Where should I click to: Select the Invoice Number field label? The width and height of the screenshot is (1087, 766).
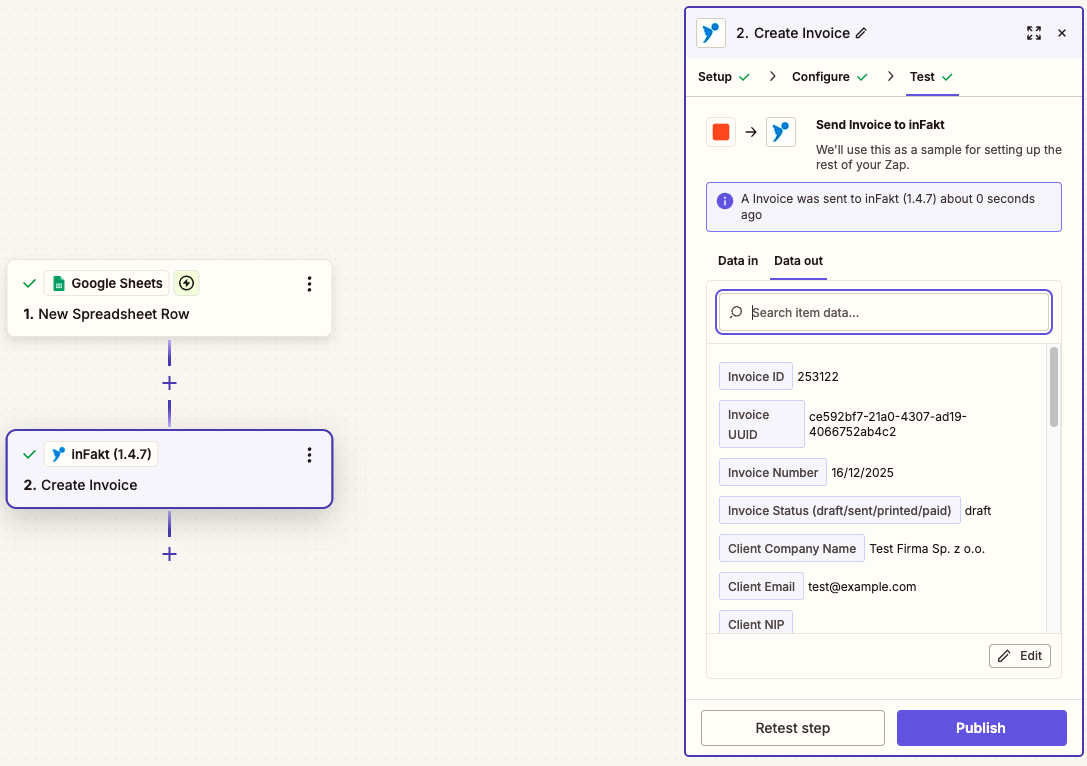click(772, 473)
